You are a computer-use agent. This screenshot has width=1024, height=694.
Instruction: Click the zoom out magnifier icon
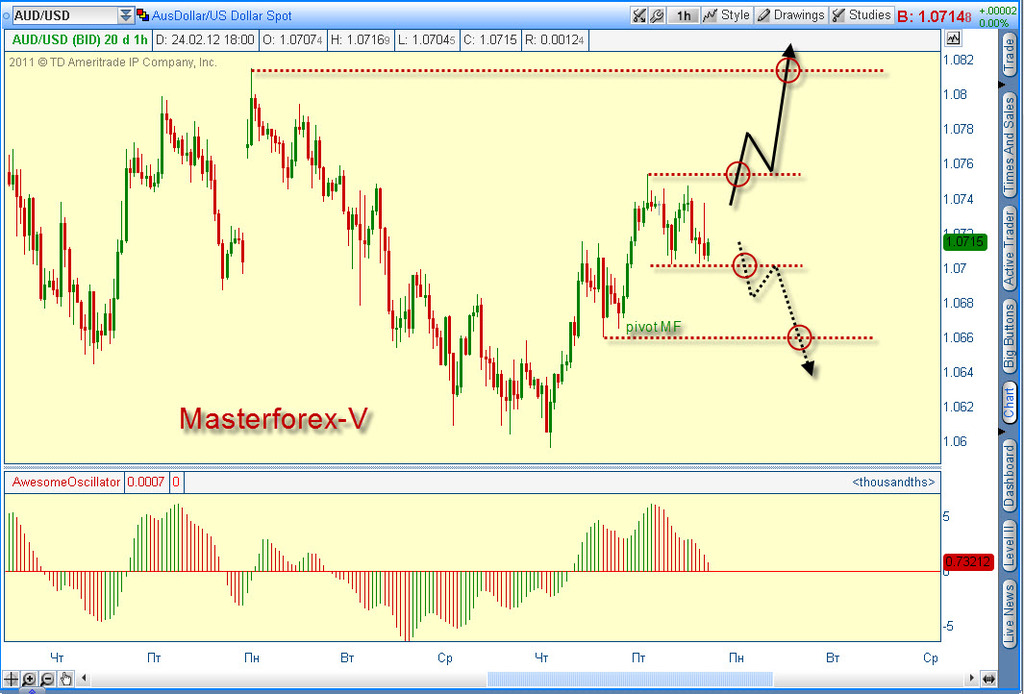click(x=47, y=679)
